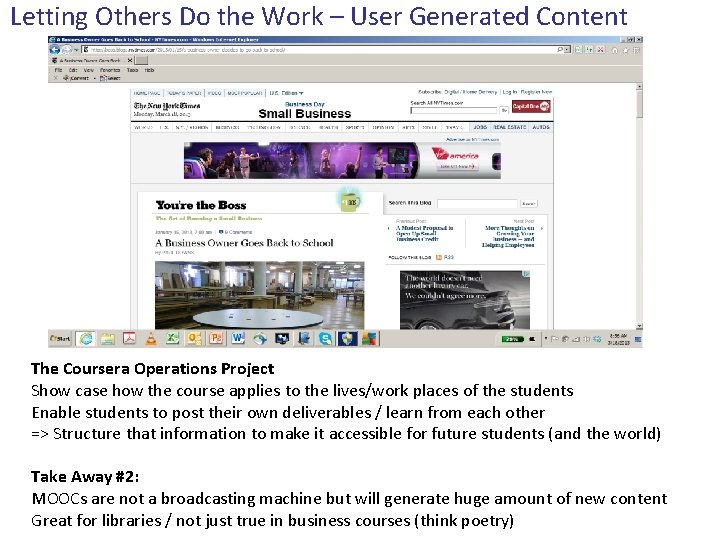Image resolution: width=720 pixels, height=540 pixels.
Task: Open Skype from the taskbar
Action: (x=325, y=339)
